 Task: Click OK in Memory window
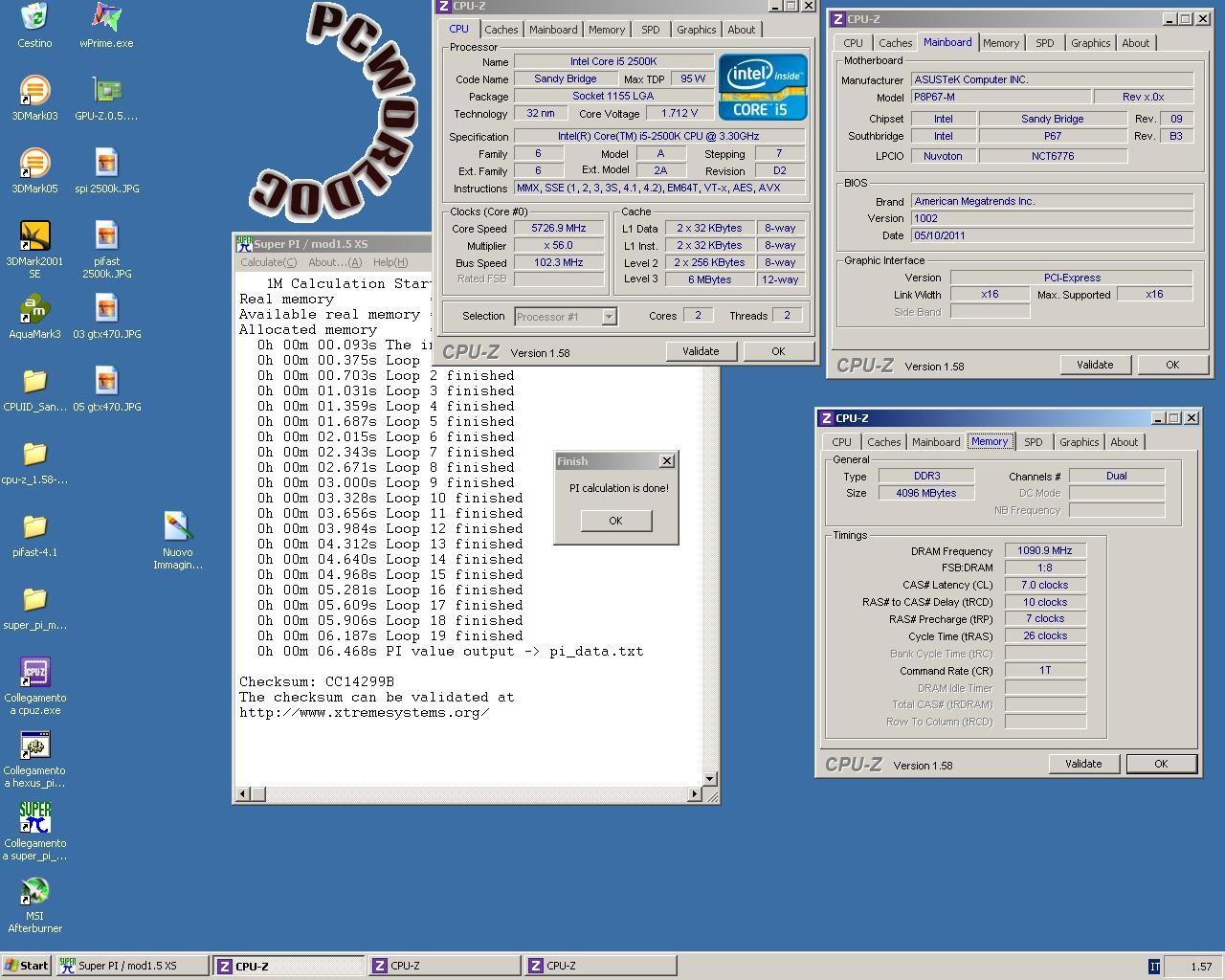(1161, 764)
